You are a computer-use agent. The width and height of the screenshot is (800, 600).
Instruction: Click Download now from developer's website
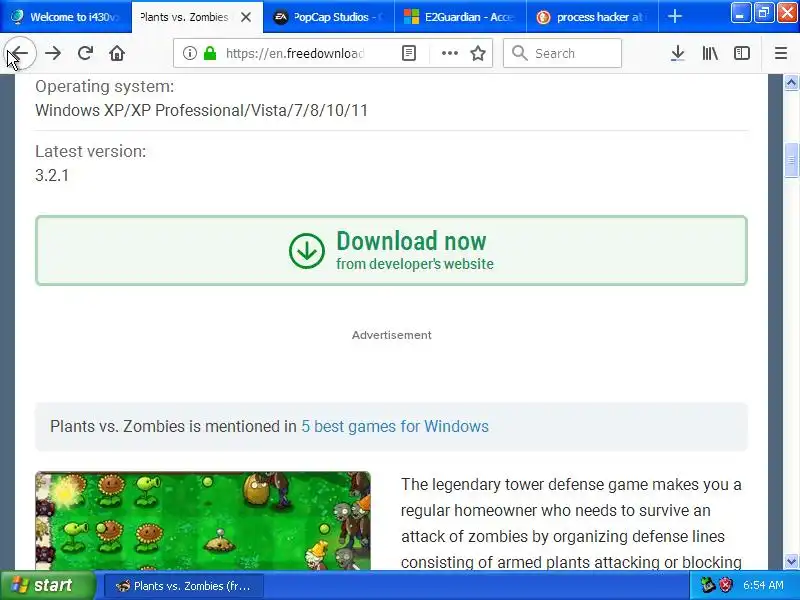click(x=391, y=251)
